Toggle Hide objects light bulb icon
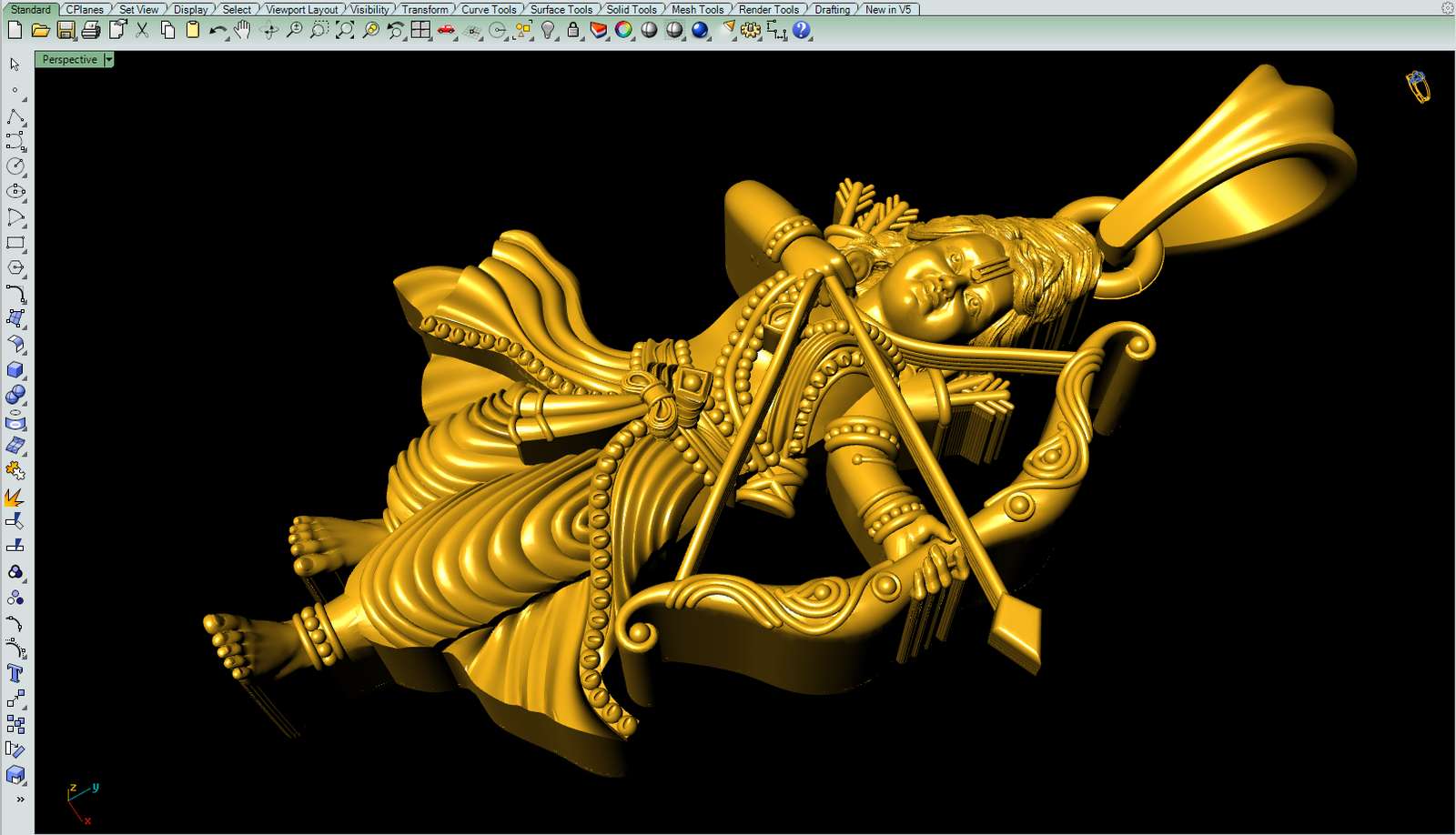The height and width of the screenshot is (835, 1456). coord(548,30)
